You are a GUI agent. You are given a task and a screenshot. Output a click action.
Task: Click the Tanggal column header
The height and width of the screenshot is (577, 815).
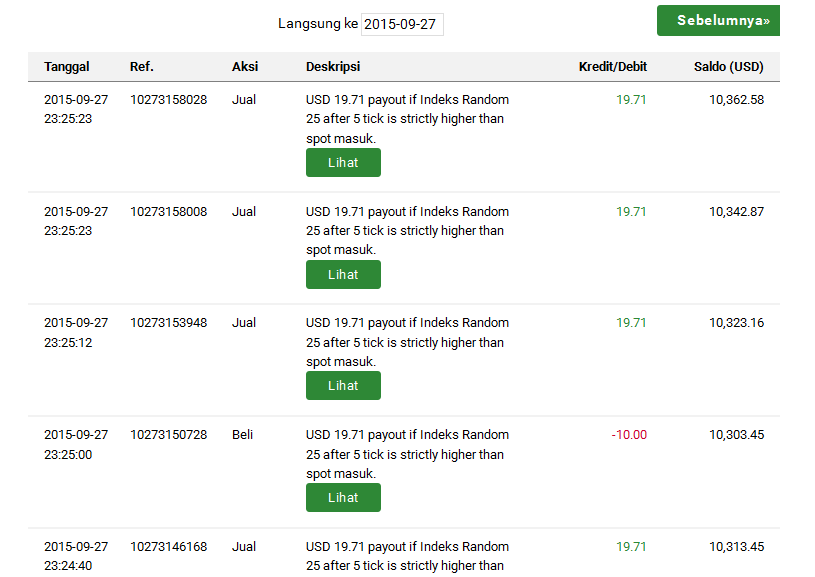point(67,67)
